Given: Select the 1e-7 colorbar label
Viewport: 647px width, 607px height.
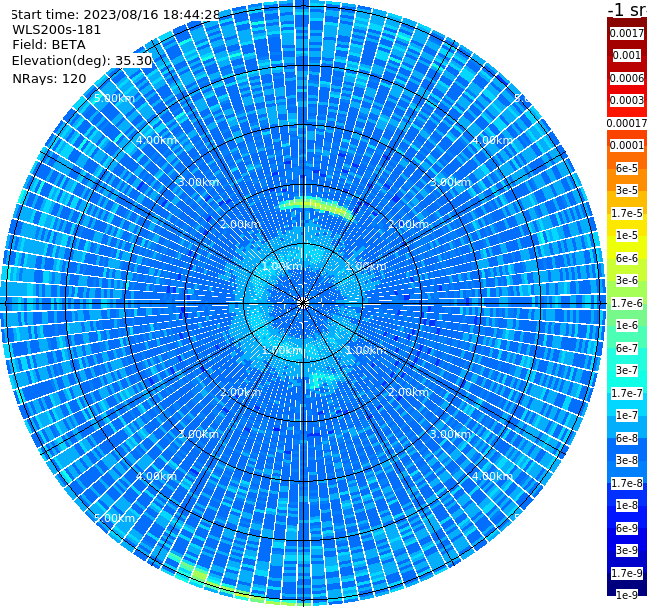Looking at the screenshot, I should [627, 415].
